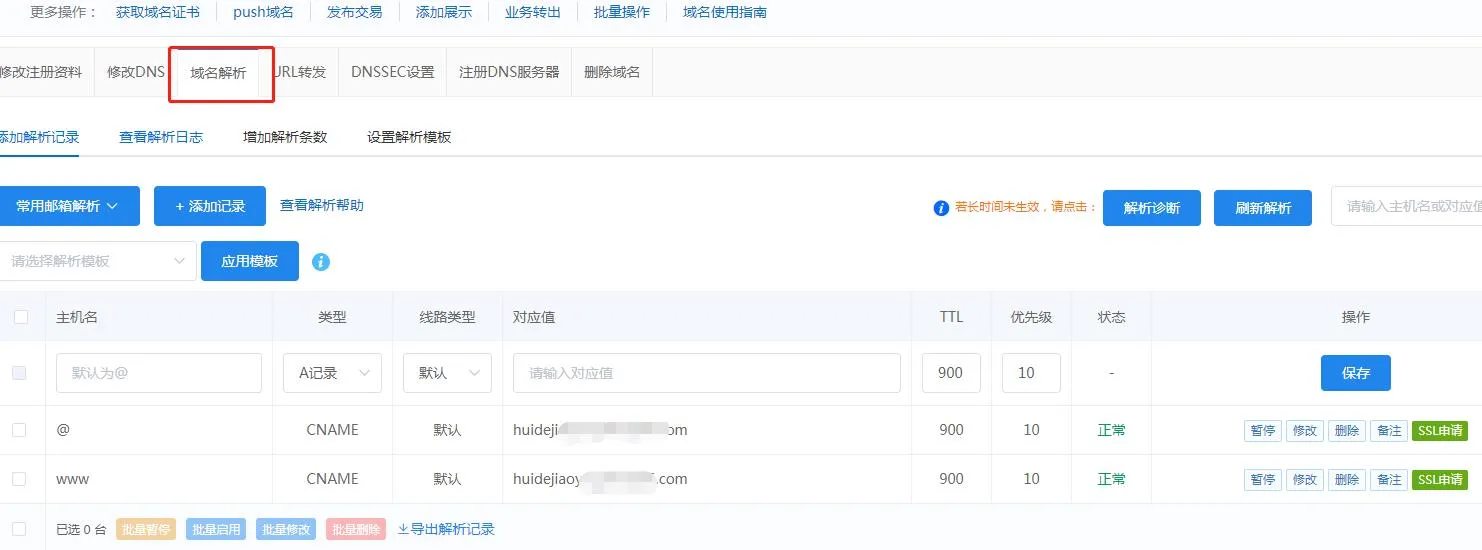Check the box for the www record

click(x=19, y=479)
